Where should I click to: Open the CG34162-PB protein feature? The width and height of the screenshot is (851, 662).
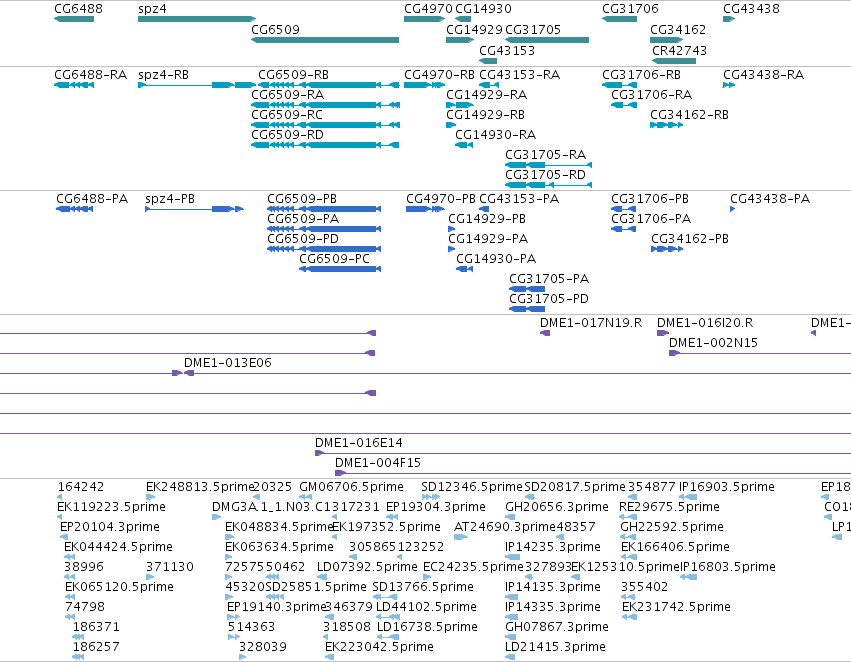667,249
